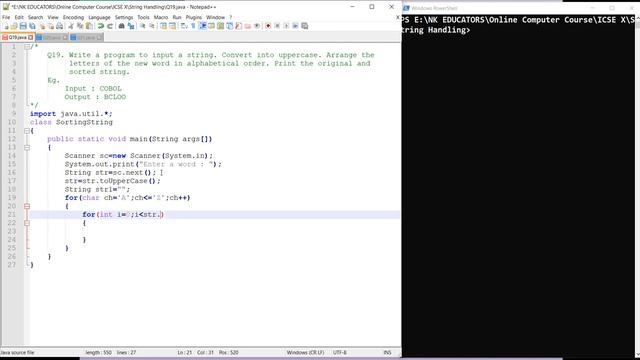Viewport: 640px width, 360px height.
Task: Click 'Java source file' in status bar
Action: tap(17, 352)
